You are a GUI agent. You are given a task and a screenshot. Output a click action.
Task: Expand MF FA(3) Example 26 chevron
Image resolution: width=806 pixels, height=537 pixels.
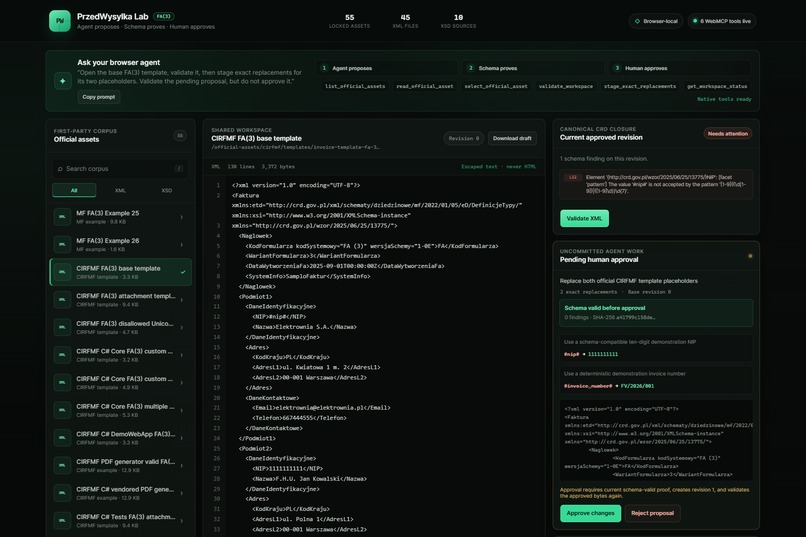point(181,245)
